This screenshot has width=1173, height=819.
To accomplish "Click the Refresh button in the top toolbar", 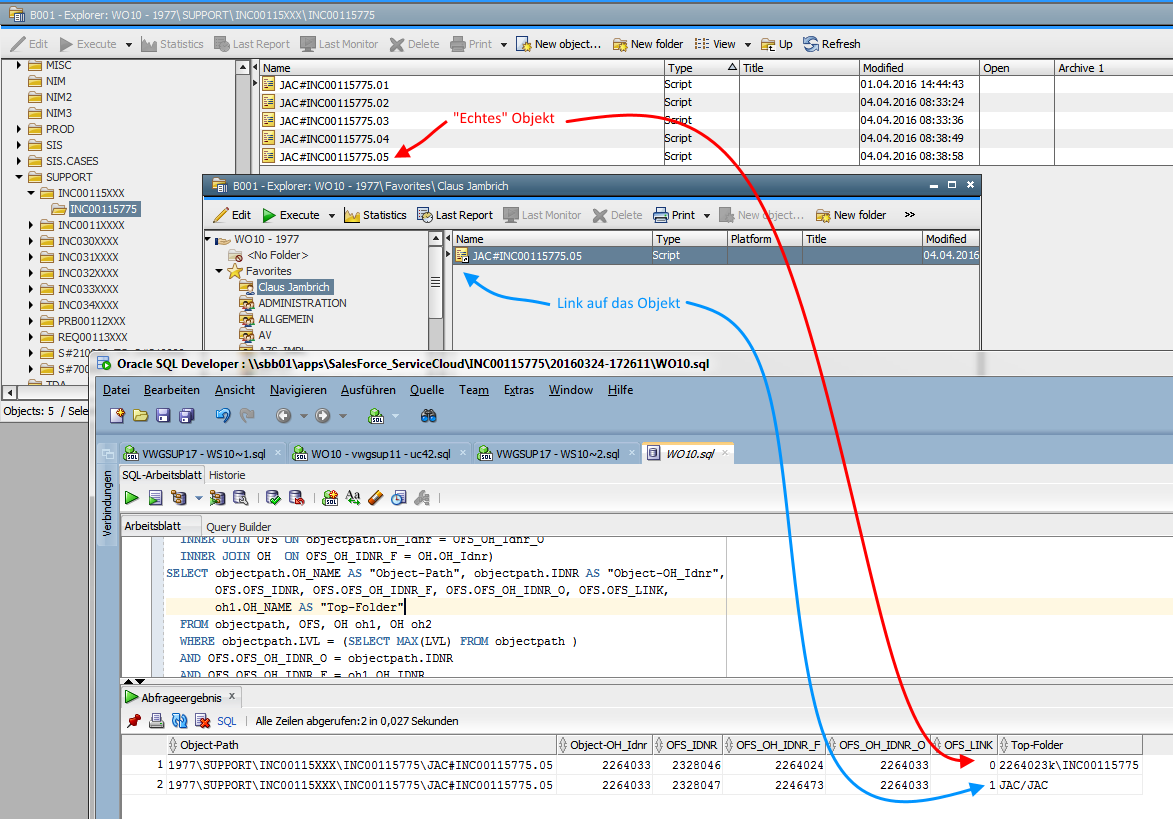I will point(832,44).
